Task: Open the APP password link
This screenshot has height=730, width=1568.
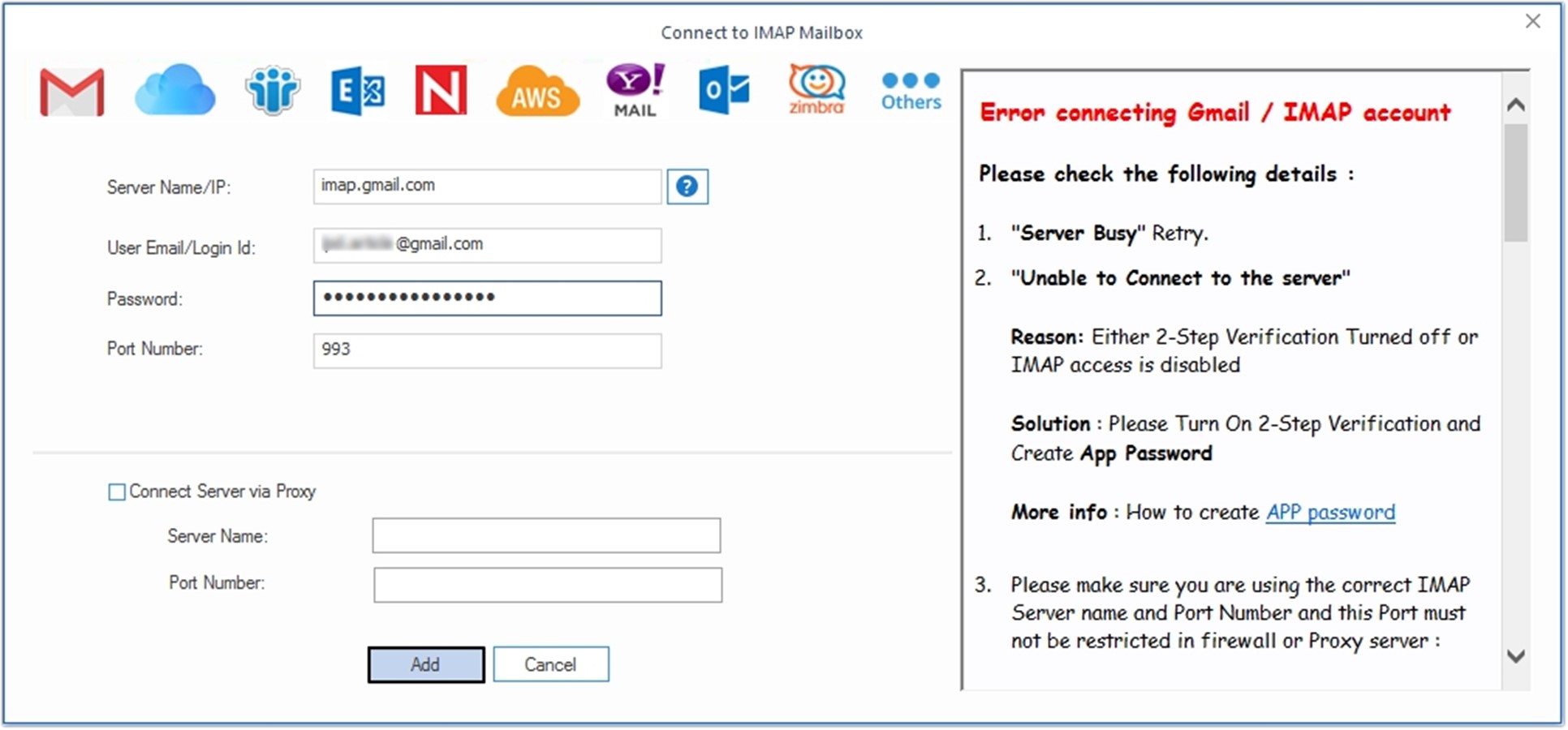Action: 1330,513
